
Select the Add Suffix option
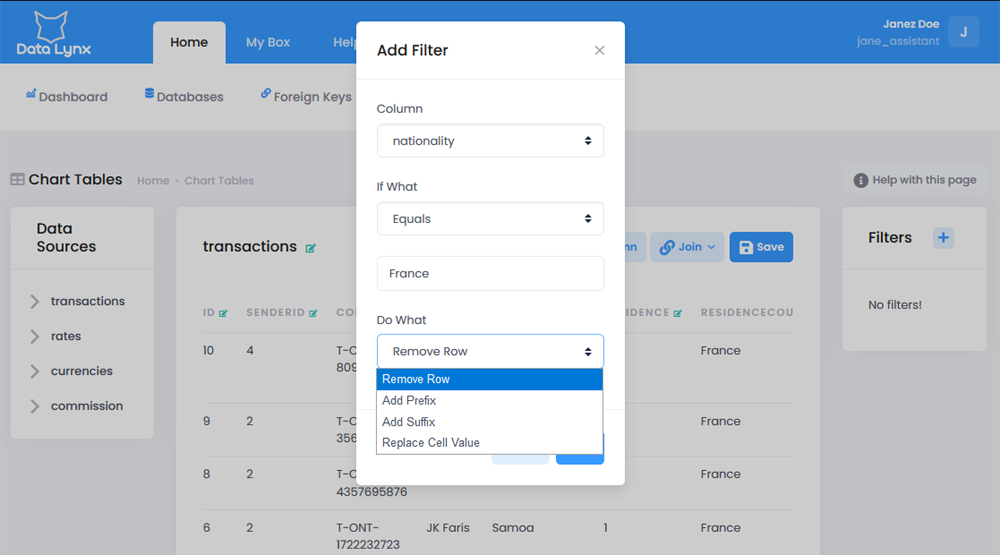[408, 422]
